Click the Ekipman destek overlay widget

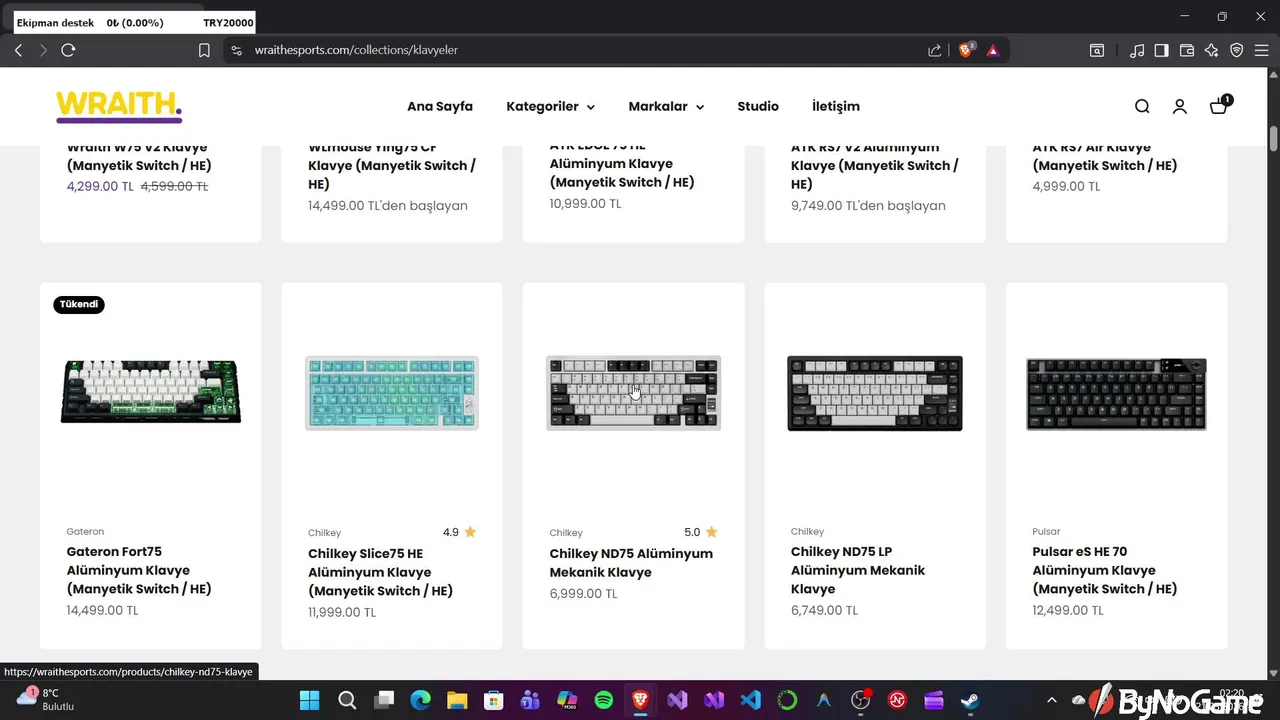(134, 22)
